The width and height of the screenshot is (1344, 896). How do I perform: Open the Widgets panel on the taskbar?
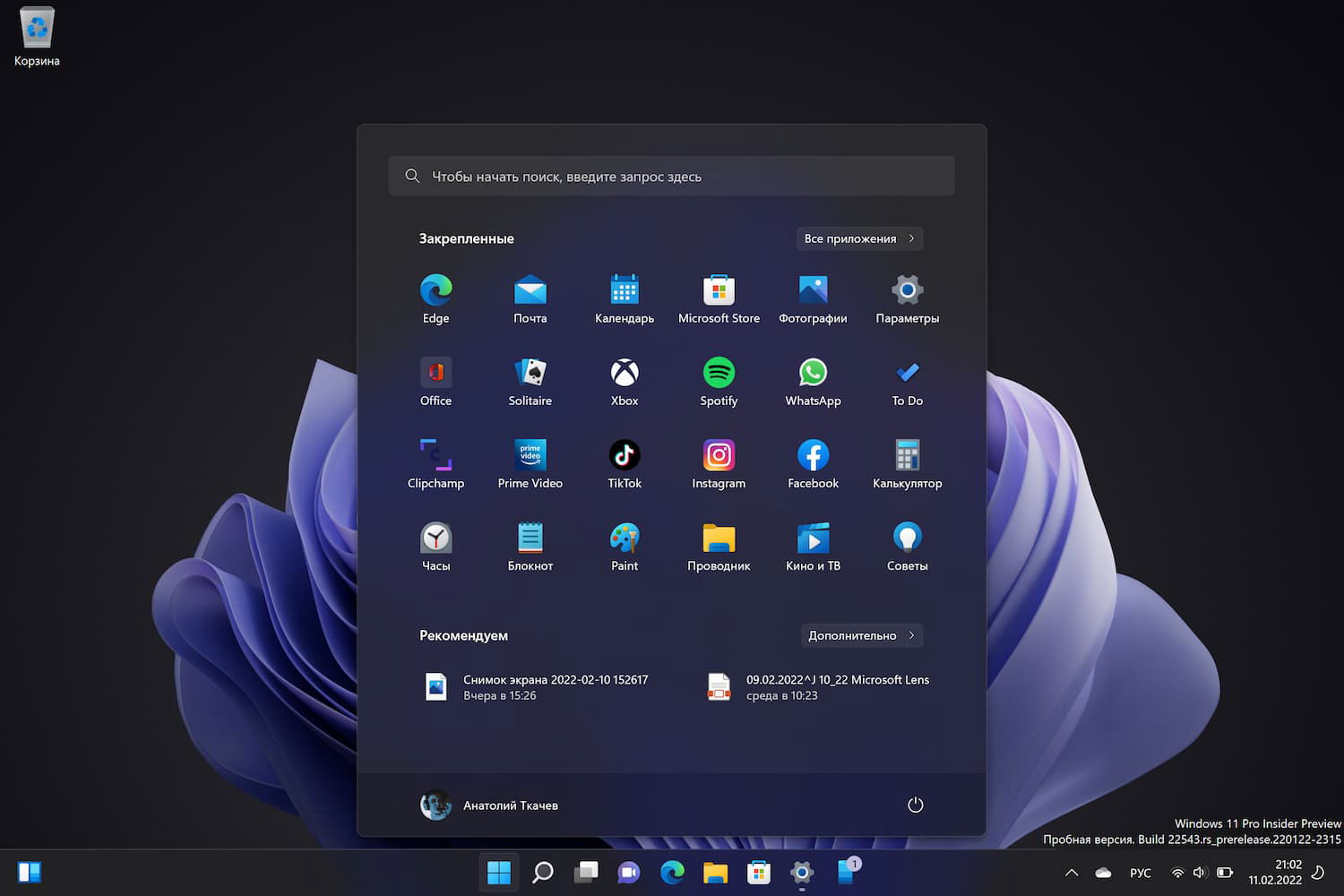30,872
